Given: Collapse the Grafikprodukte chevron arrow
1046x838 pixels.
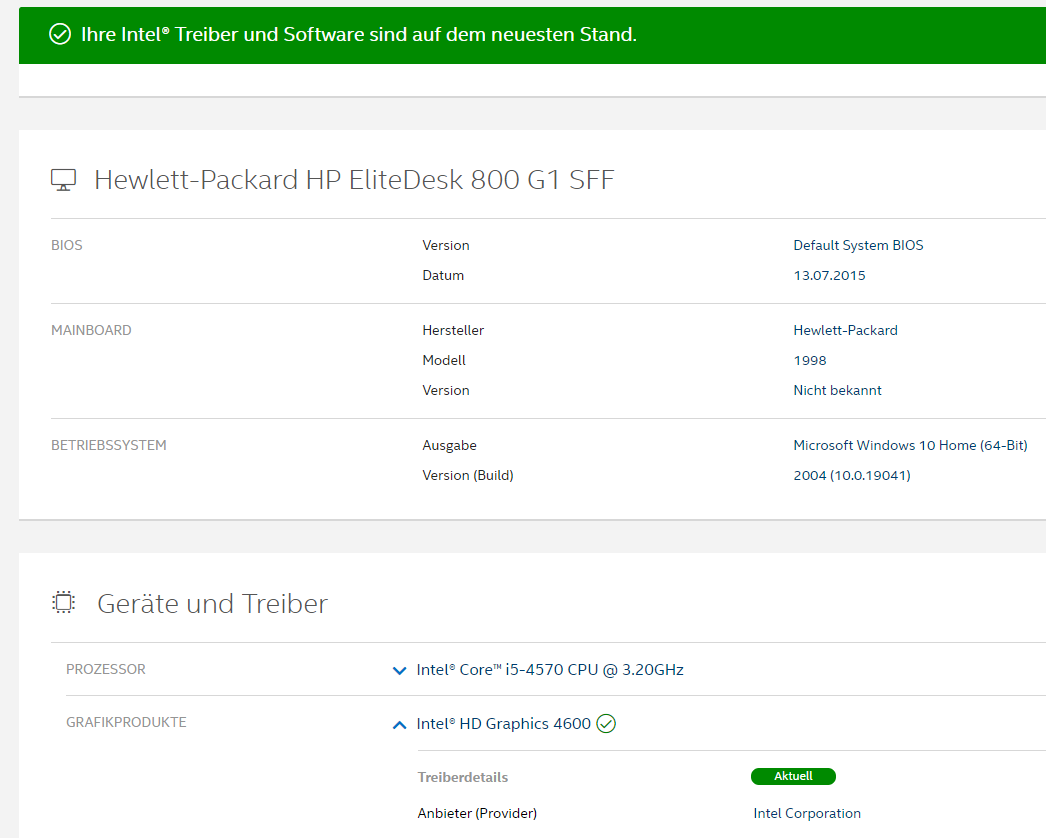Looking at the screenshot, I should (400, 724).
